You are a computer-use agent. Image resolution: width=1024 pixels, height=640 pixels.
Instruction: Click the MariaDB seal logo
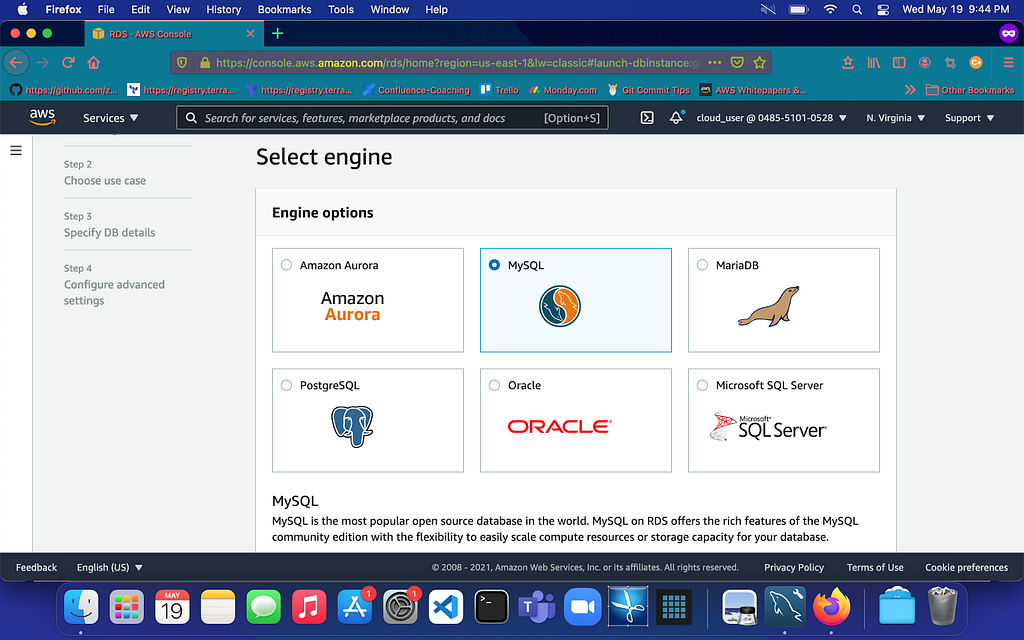click(769, 306)
